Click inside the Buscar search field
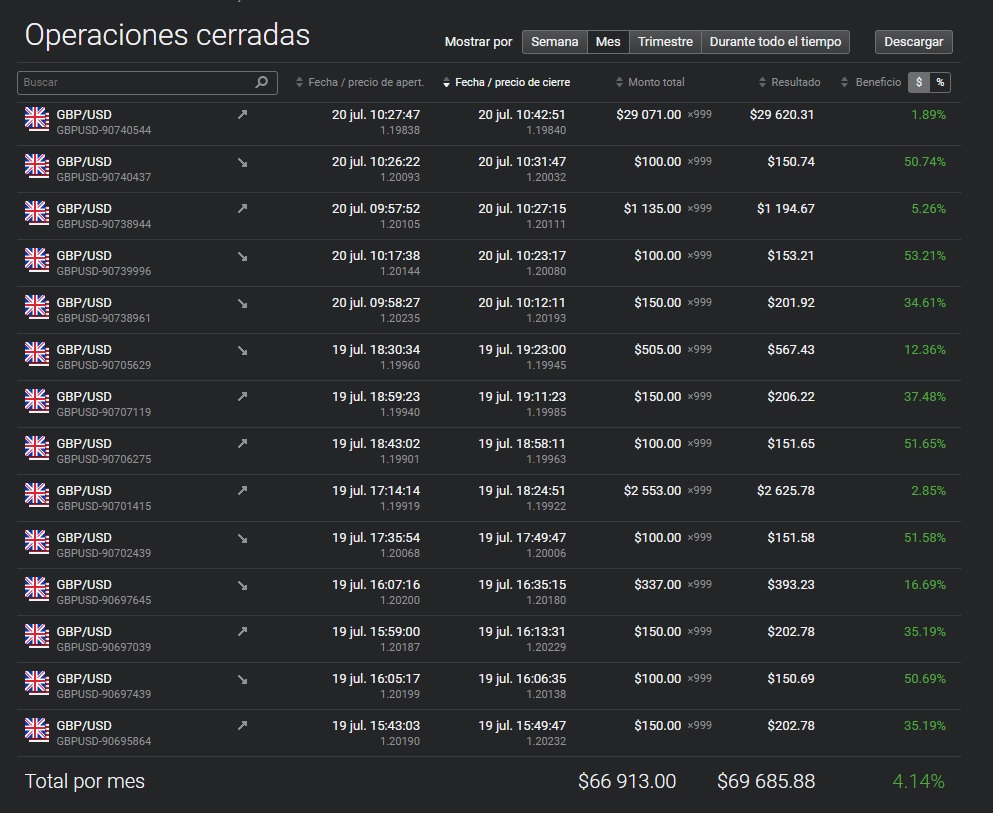The height and width of the screenshot is (813, 993). pos(130,83)
